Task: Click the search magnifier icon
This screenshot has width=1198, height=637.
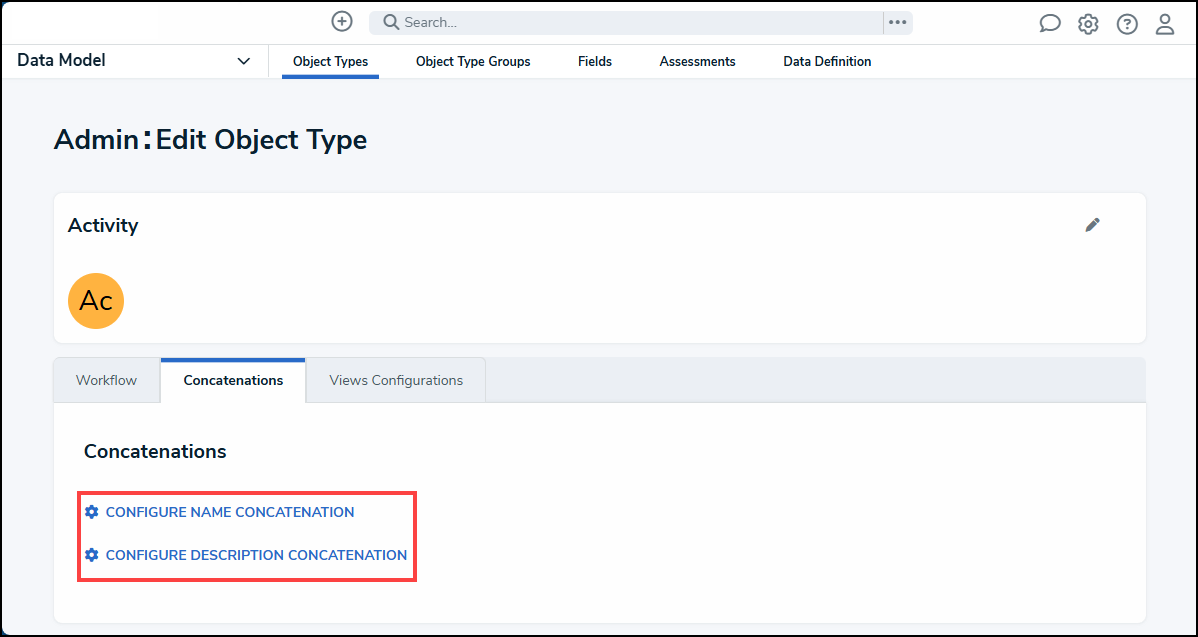Action: pos(390,21)
